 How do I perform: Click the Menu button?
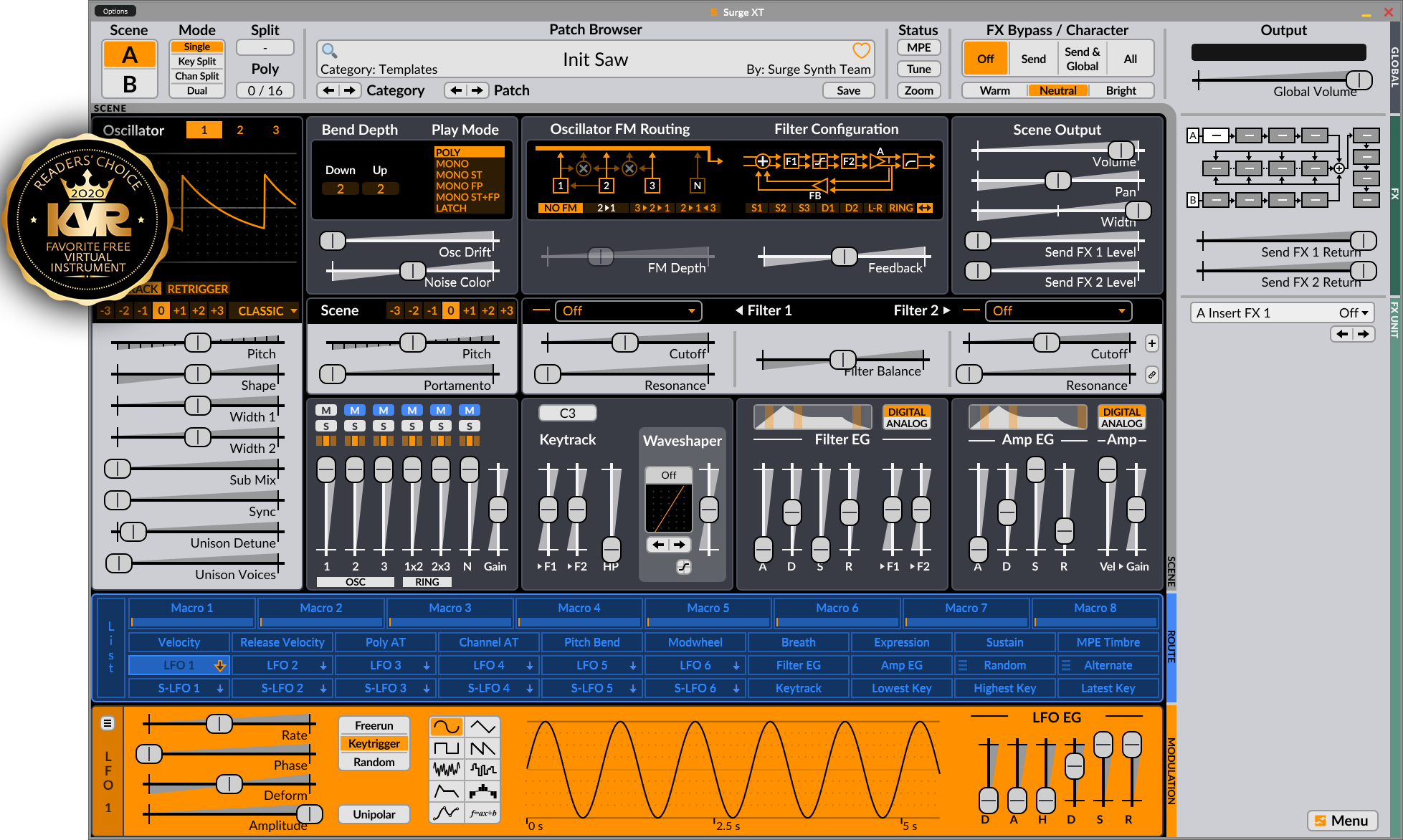click(x=1342, y=821)
